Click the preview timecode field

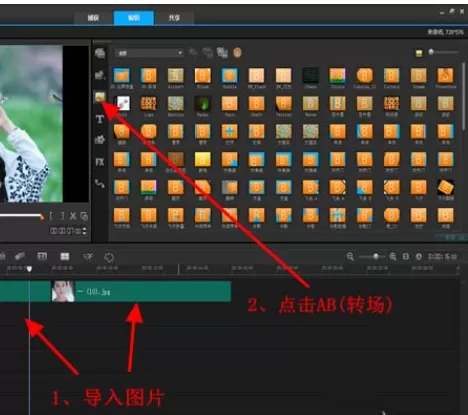pos(65,231)
